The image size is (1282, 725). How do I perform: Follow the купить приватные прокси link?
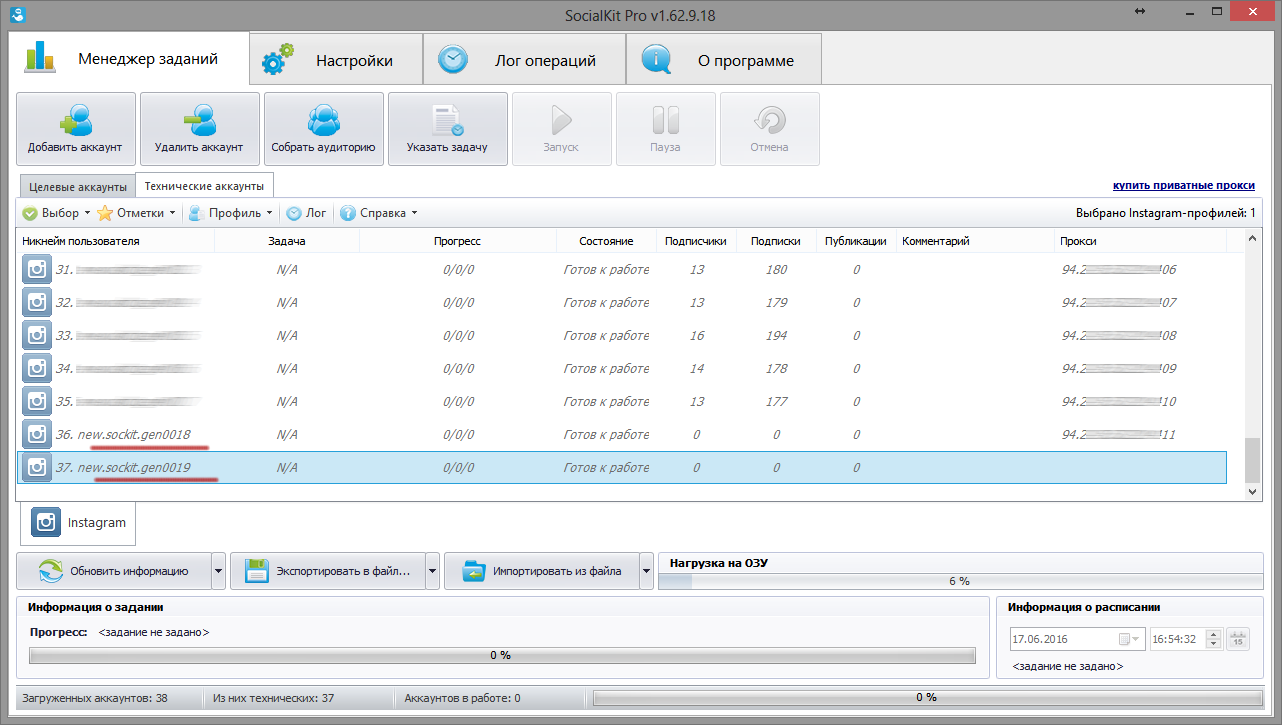click(x=1184, y=186)
